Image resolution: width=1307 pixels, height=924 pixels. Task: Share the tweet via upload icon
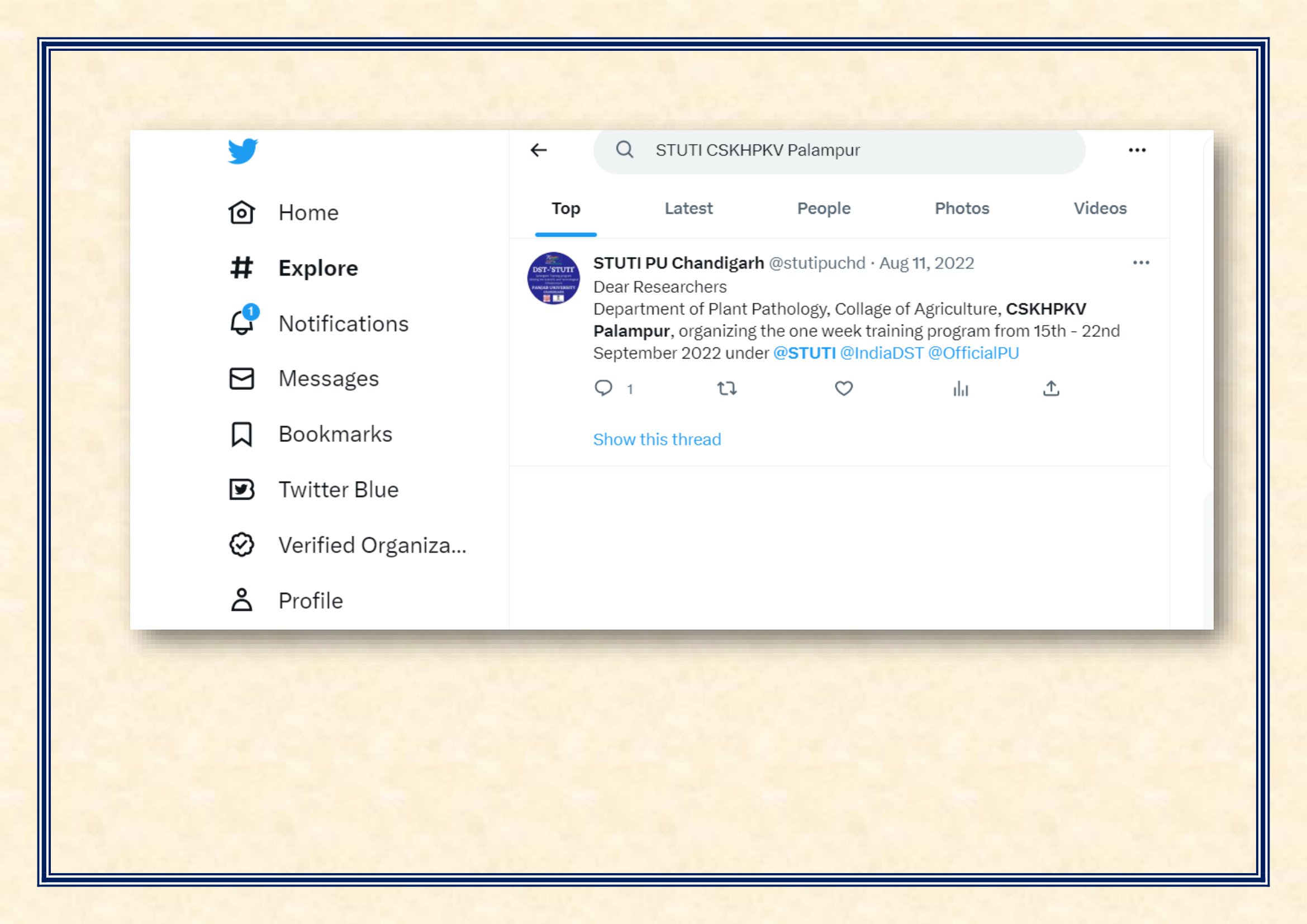coord(1051,389)
